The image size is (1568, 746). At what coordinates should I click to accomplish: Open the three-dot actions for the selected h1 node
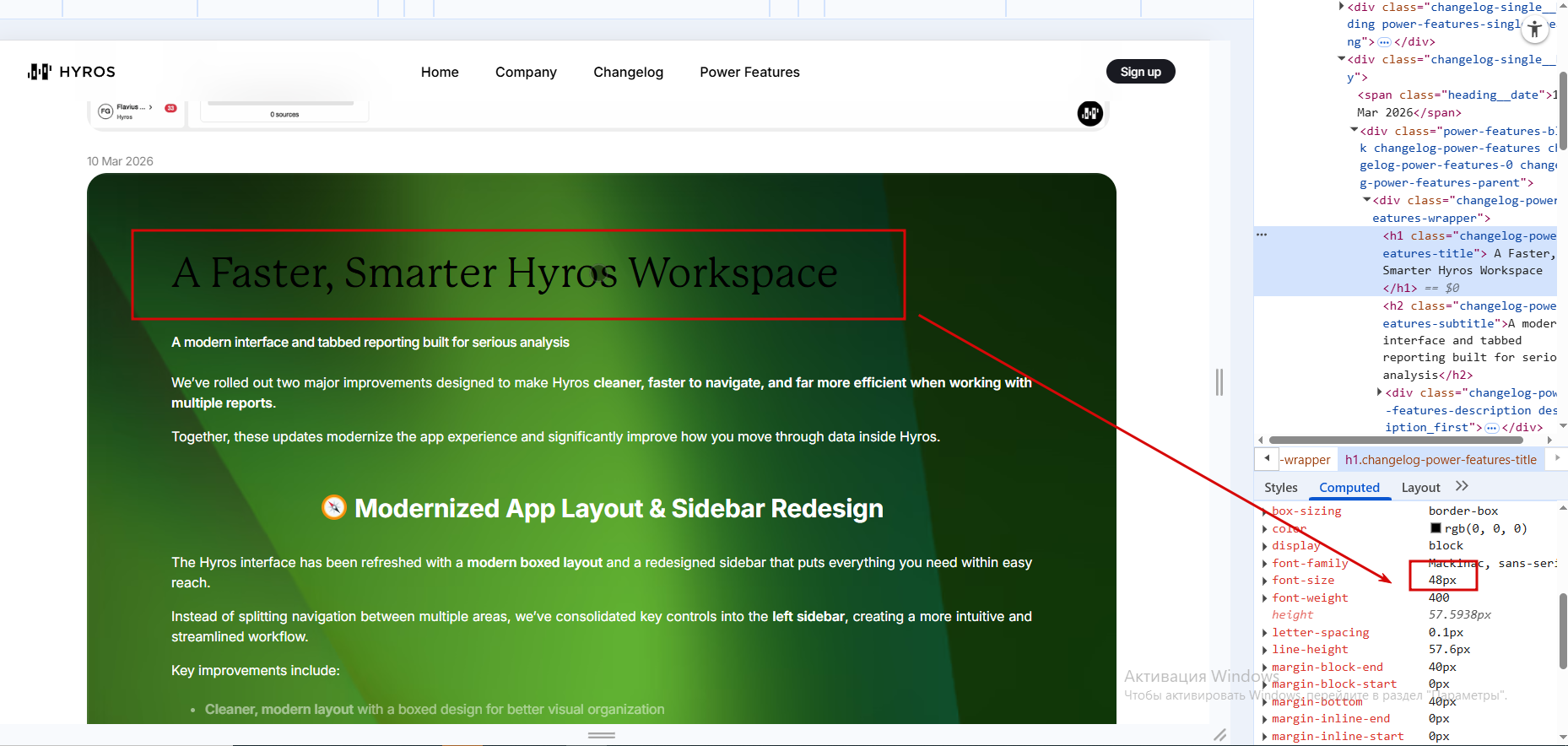1262,235
